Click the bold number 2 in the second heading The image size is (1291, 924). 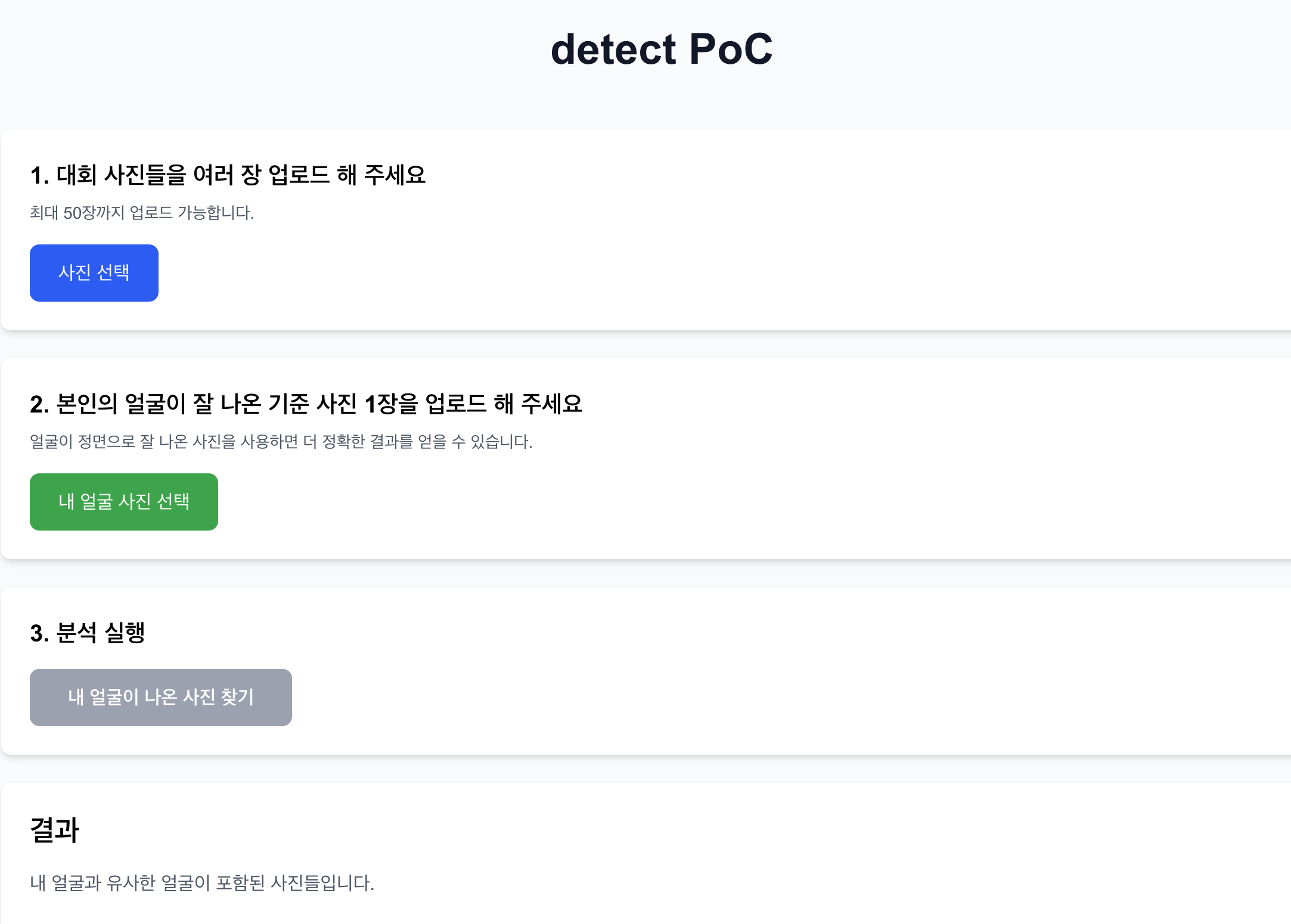38,404
